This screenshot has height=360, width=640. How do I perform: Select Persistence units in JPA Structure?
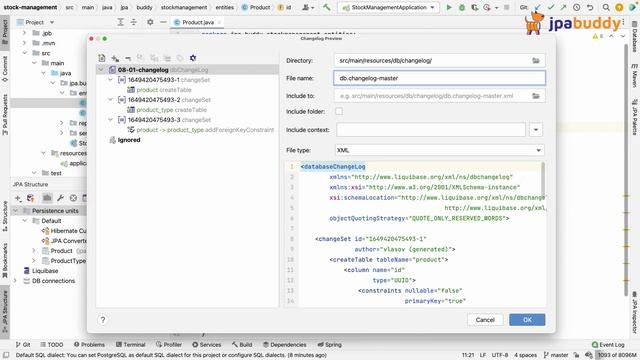point(55,211)
